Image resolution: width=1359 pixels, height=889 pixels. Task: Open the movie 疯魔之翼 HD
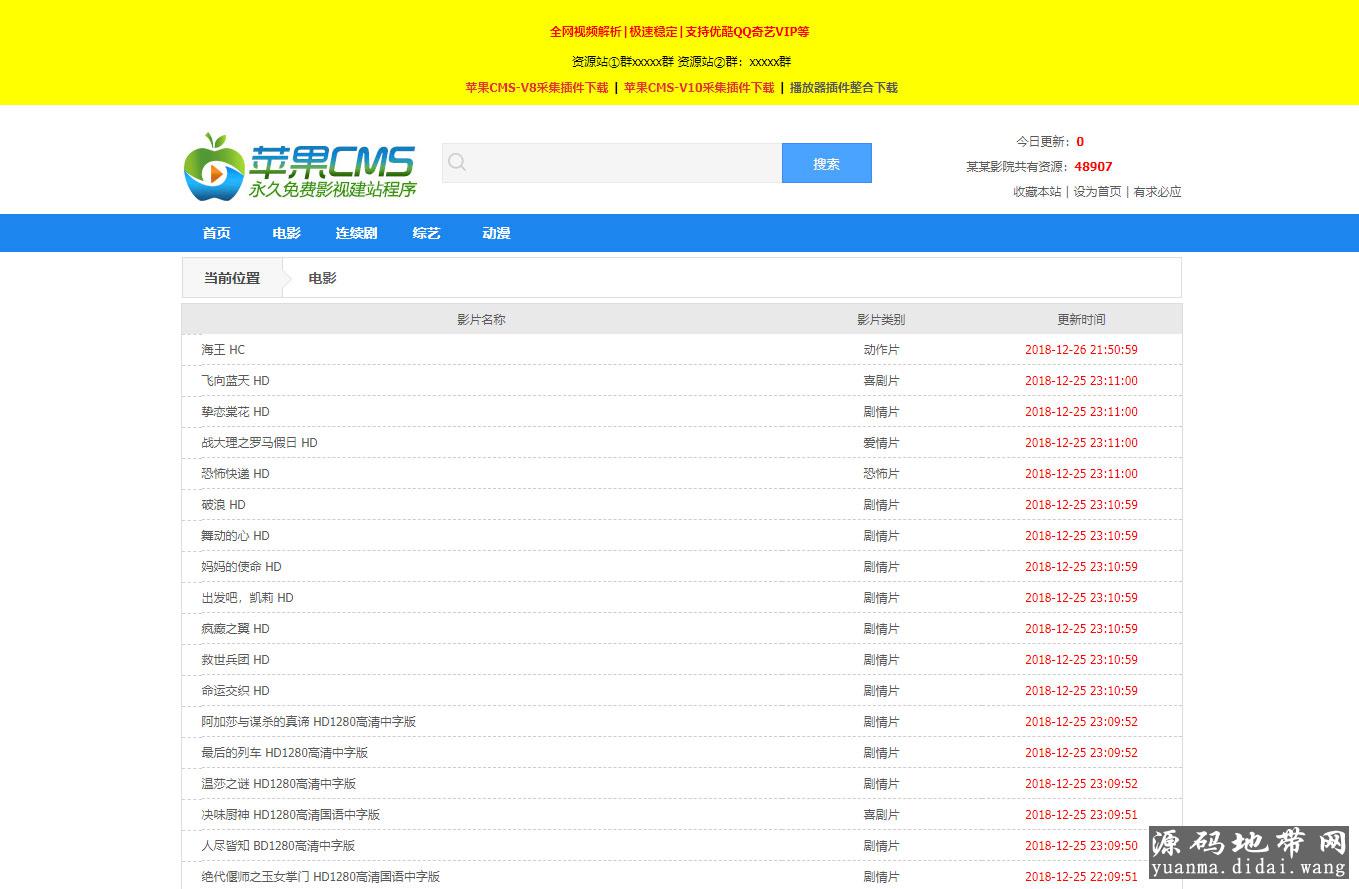click(235, 629)
